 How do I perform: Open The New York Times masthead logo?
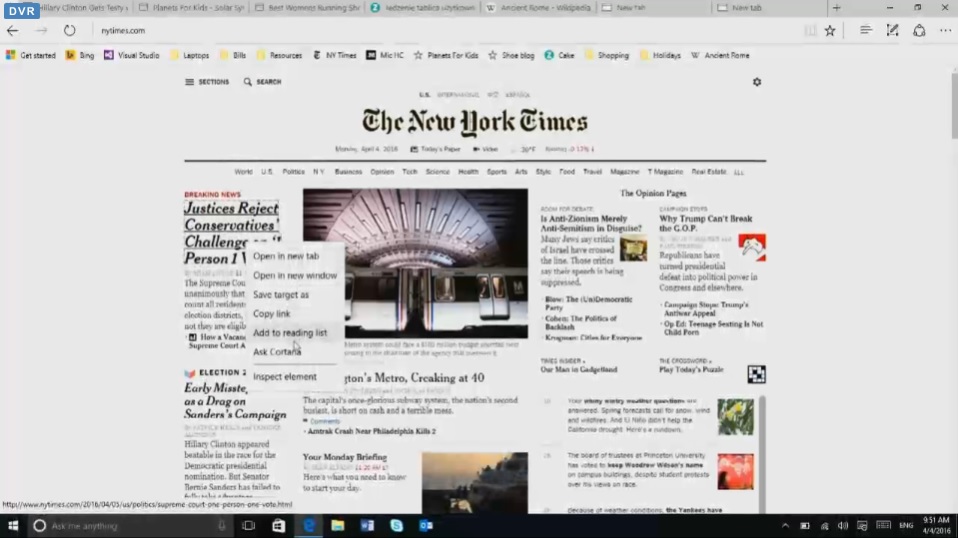475,122
